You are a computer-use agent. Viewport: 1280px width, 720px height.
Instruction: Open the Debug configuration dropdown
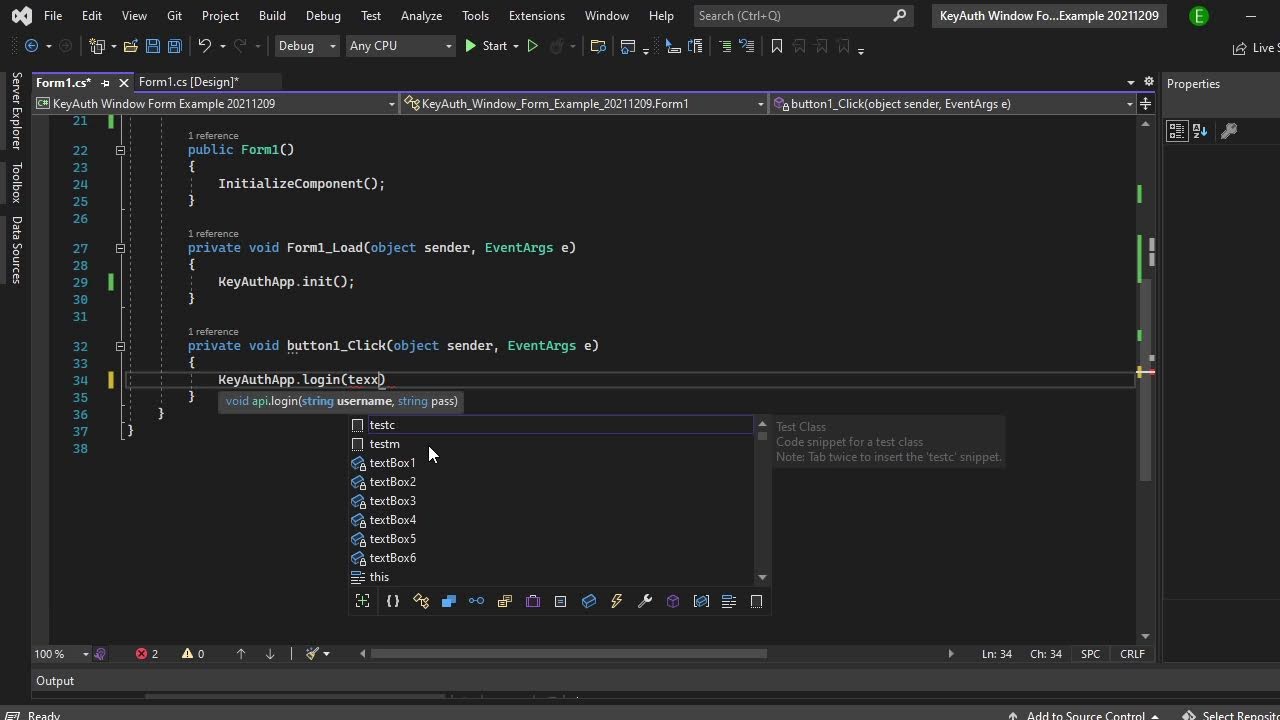[307, 46]
